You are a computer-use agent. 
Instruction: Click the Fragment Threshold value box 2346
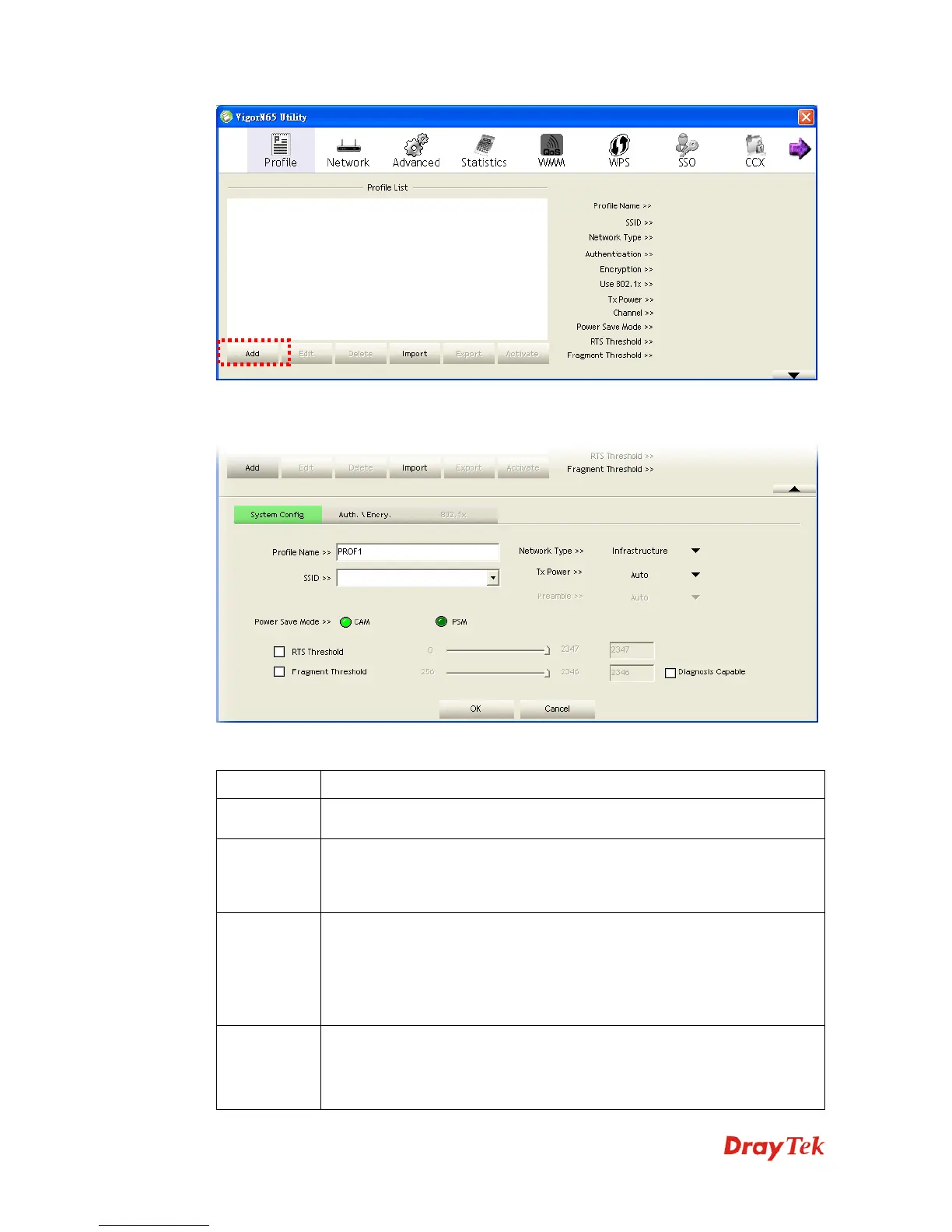(x=632, y=673)
